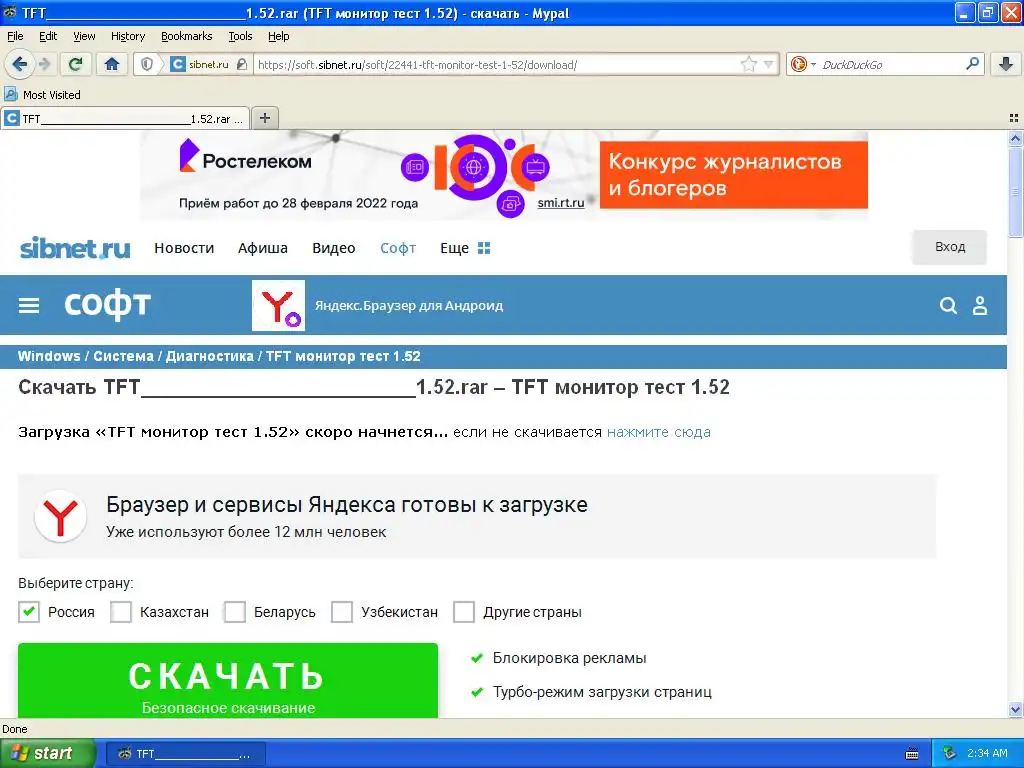1024x768 pixels.
Task: Expand the Еще menu with grid icon
Action: click(464, 248)
